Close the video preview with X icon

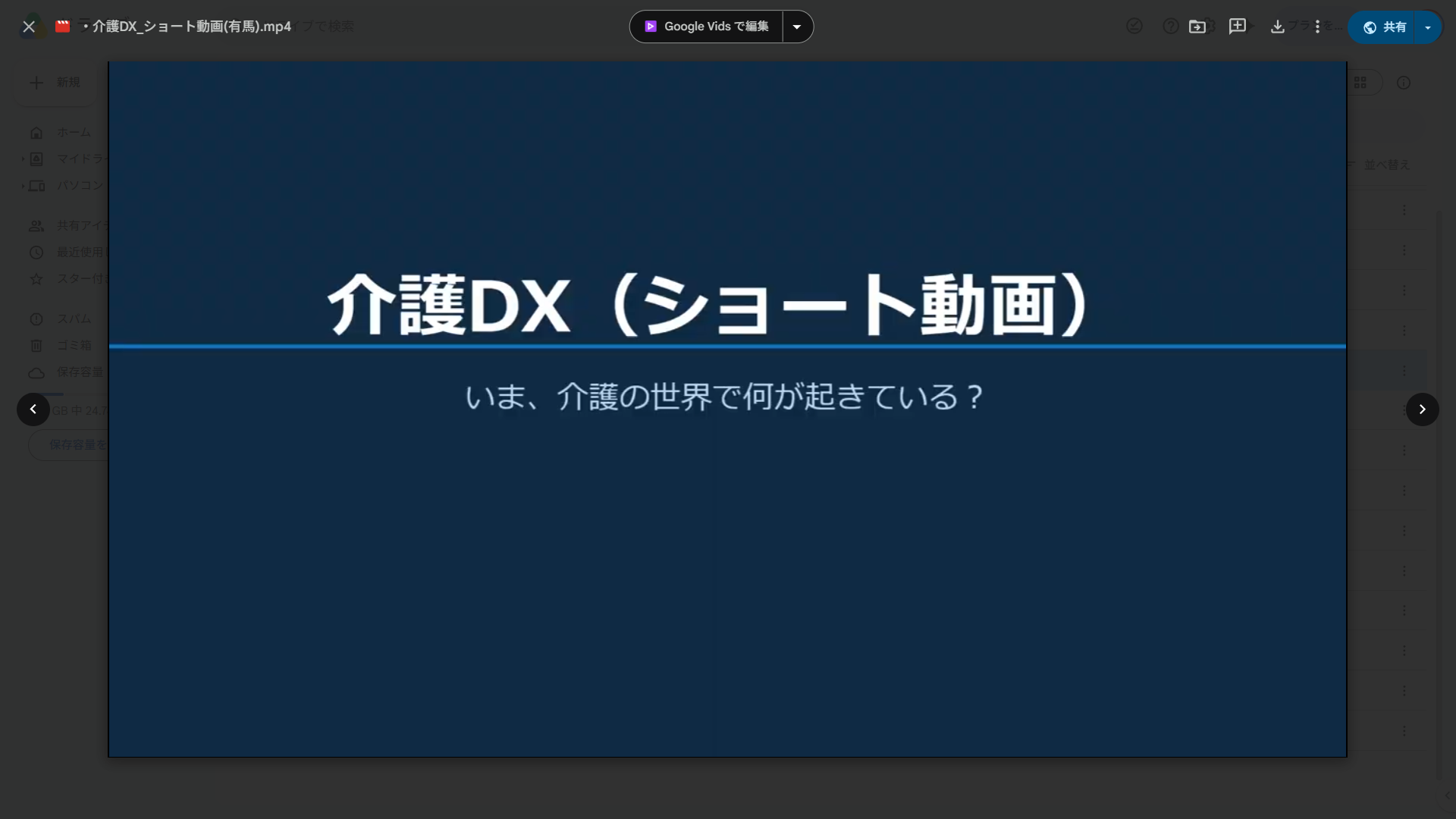point(29,27)
